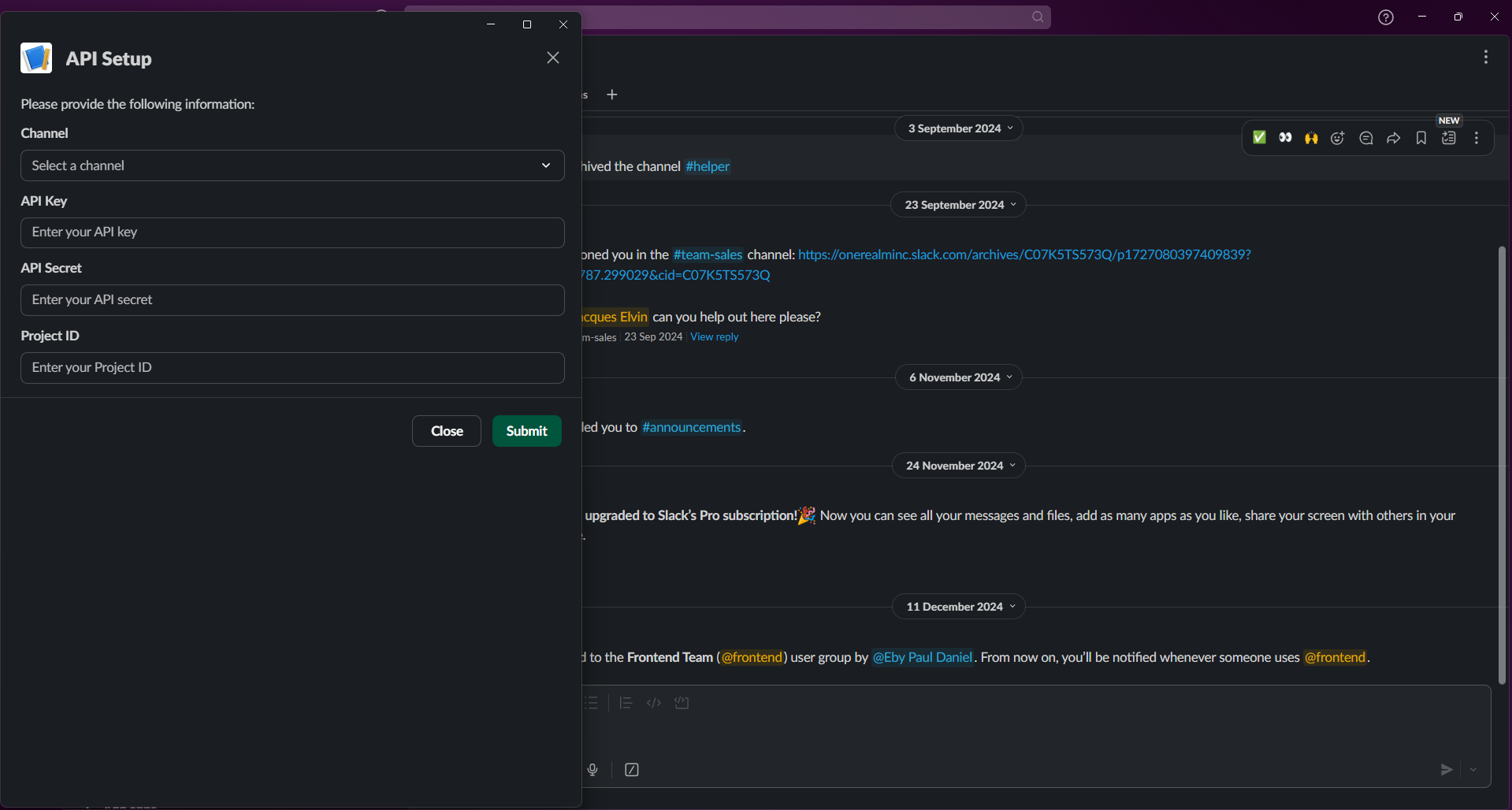The height and width of the screenshot is (810, 1512).
Task: Insert a code block from the formatting toolbar
Action: tap(682, 703)
